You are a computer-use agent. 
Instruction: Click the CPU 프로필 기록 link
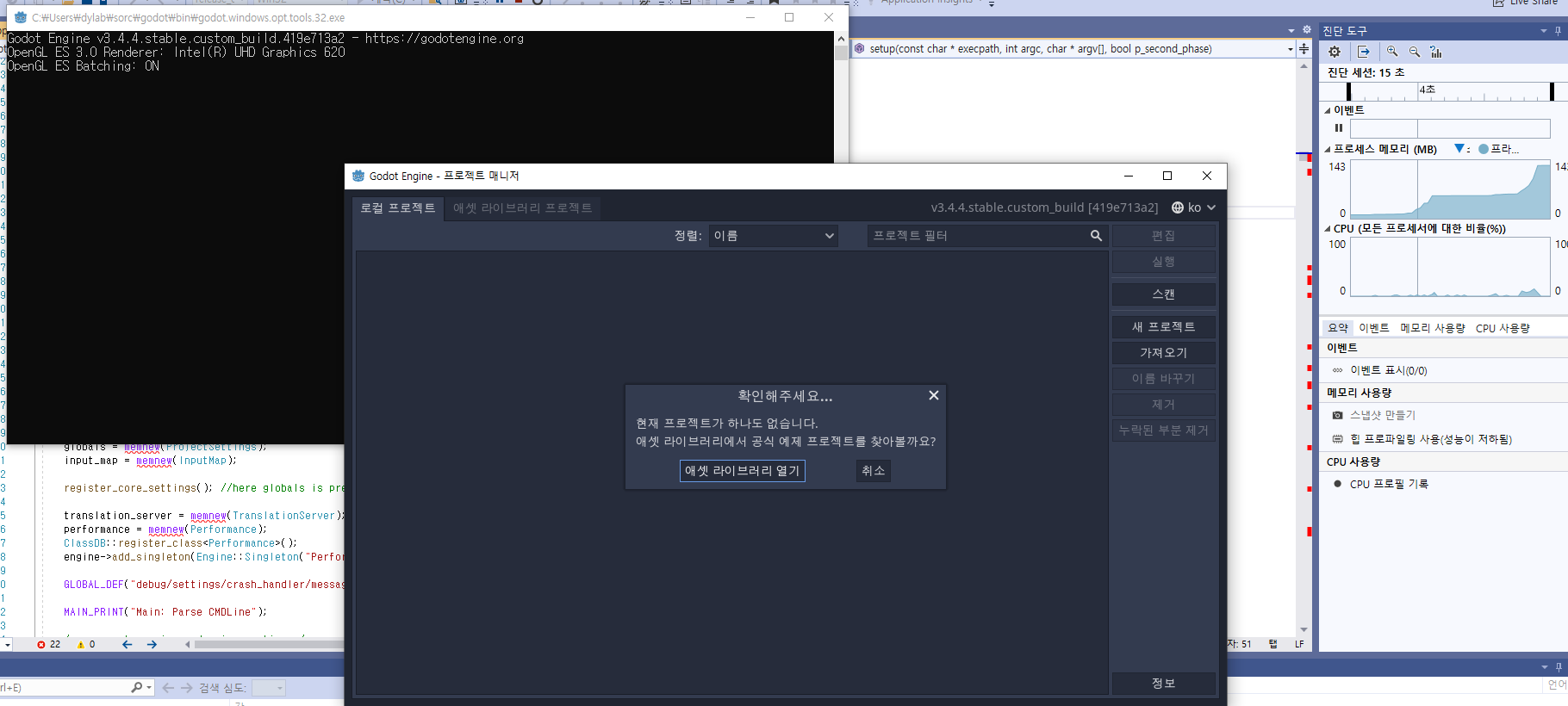[x=1389, y=484]
